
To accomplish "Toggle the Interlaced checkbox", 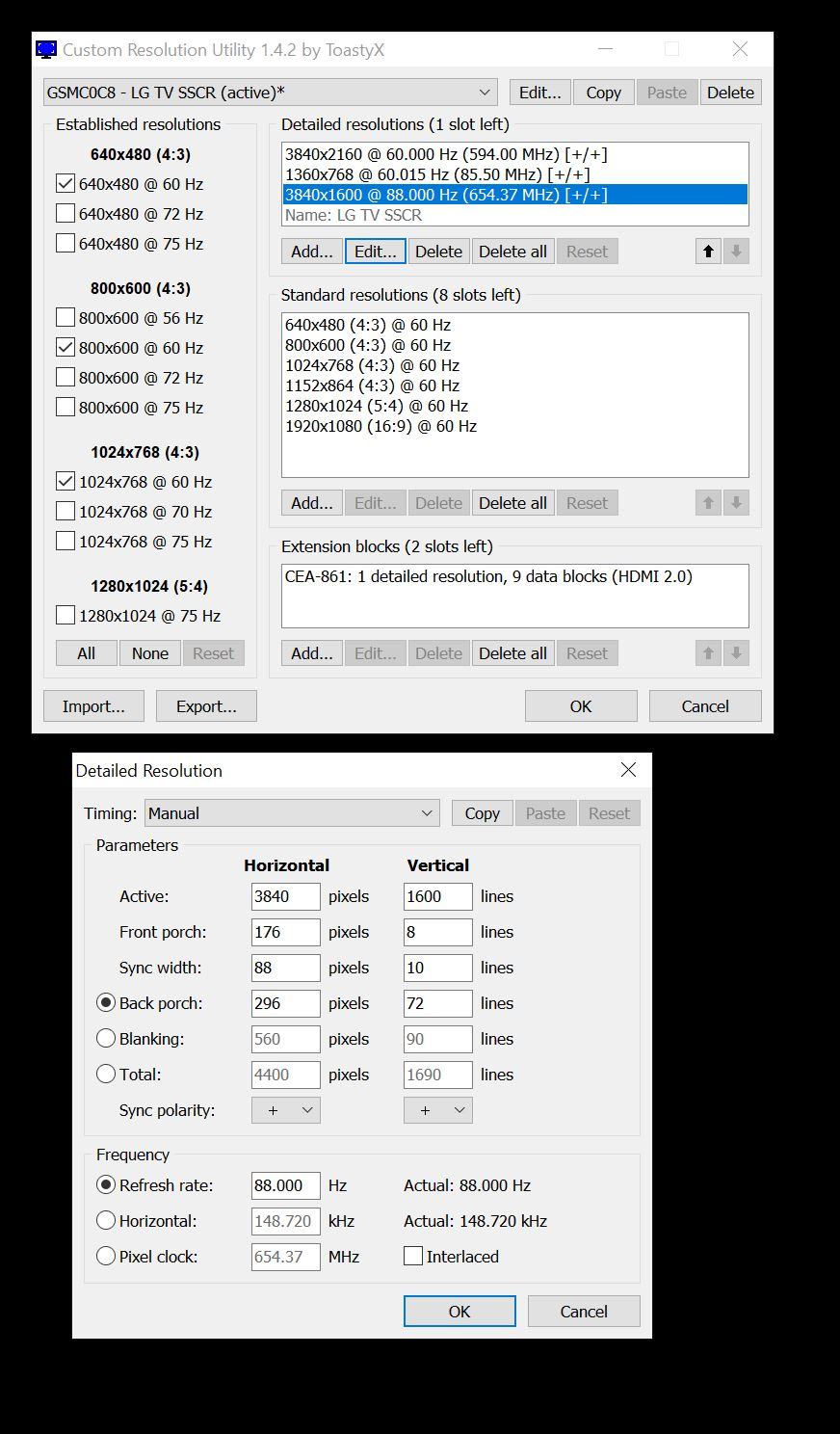I will pos(413,1257).
